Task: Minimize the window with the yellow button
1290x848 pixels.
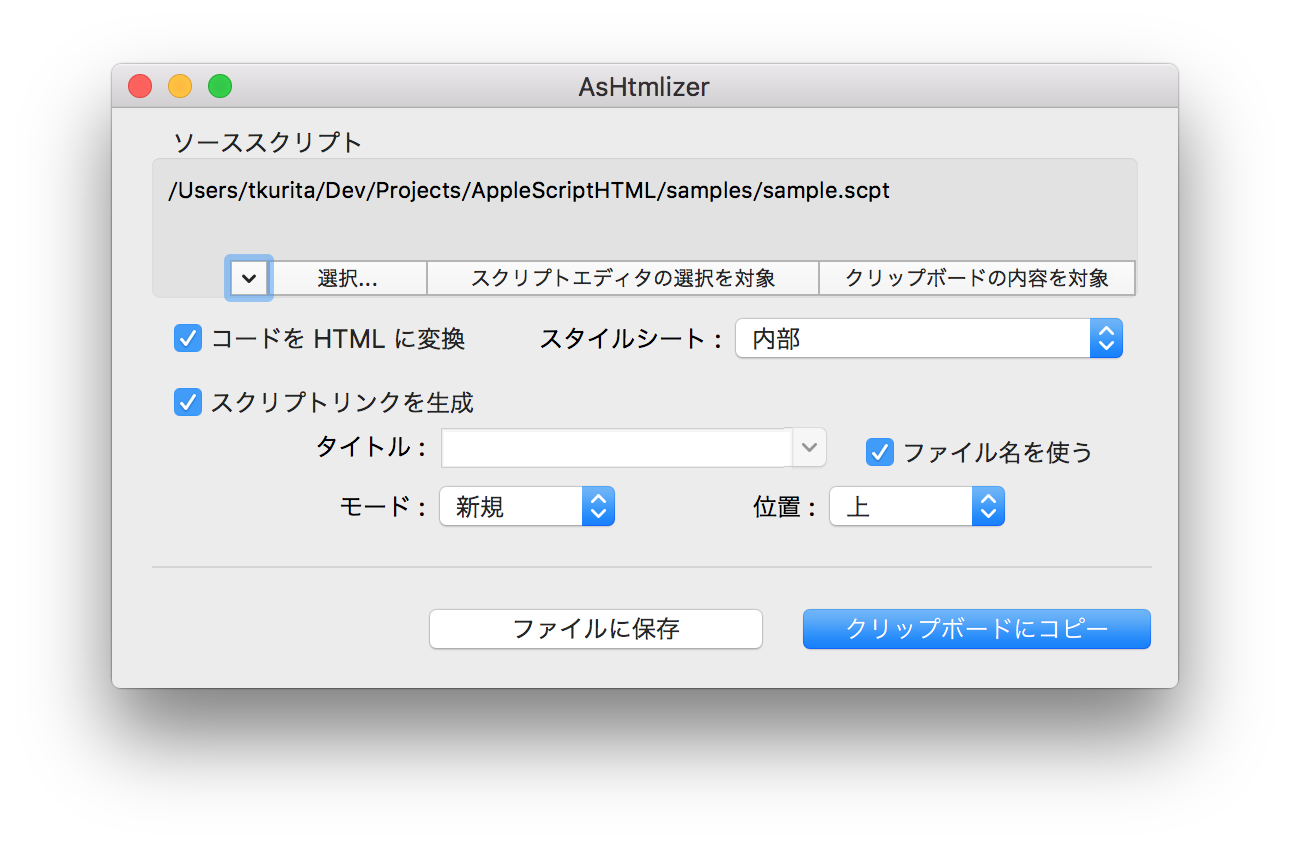Action: point(180,87)
